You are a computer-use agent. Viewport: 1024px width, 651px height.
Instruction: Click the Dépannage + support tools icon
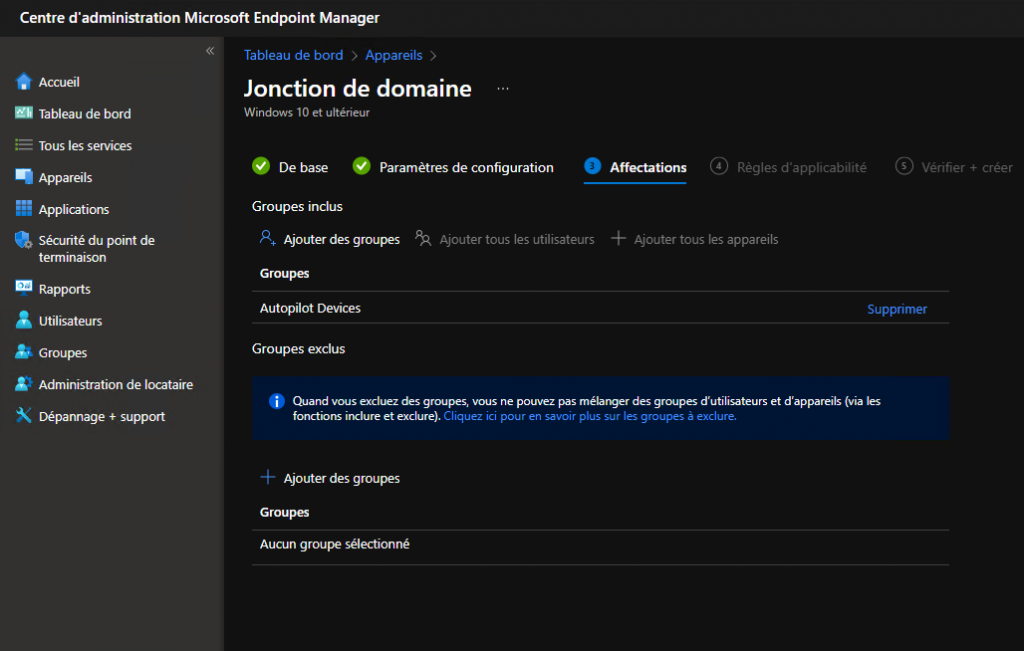[24, 415]
